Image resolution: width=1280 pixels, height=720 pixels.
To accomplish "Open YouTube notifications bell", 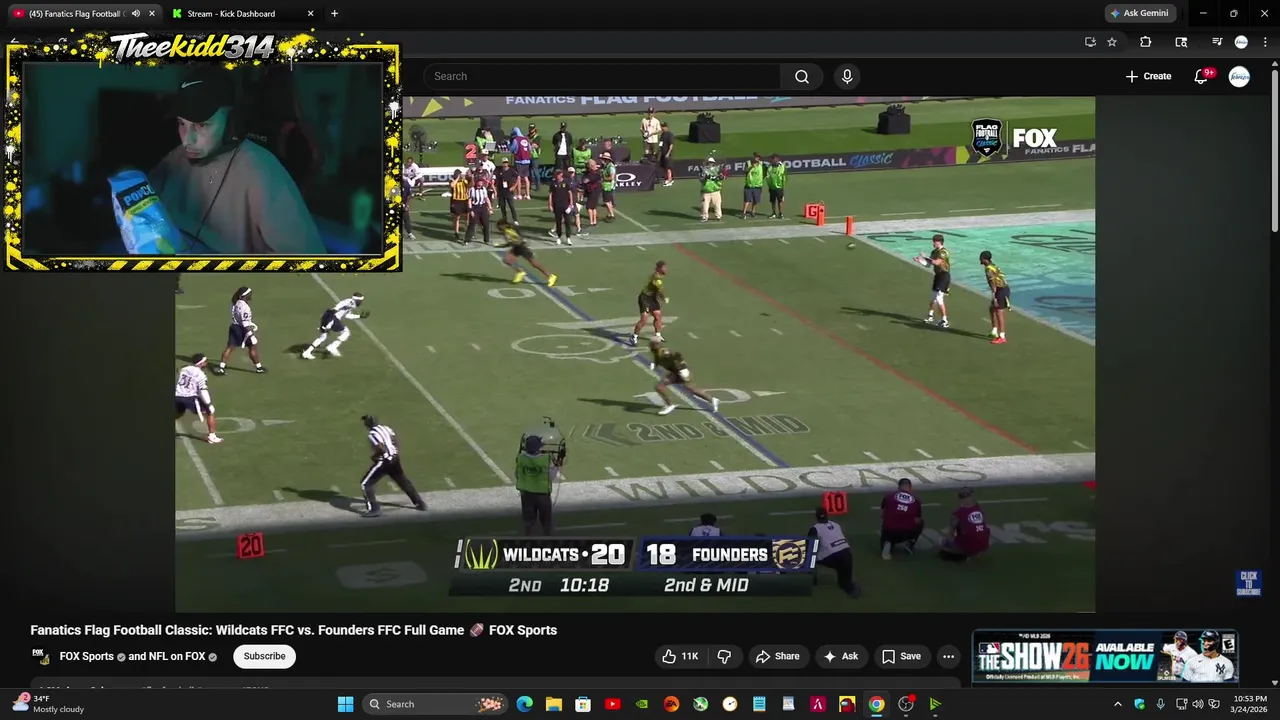I will [1202, 76].
